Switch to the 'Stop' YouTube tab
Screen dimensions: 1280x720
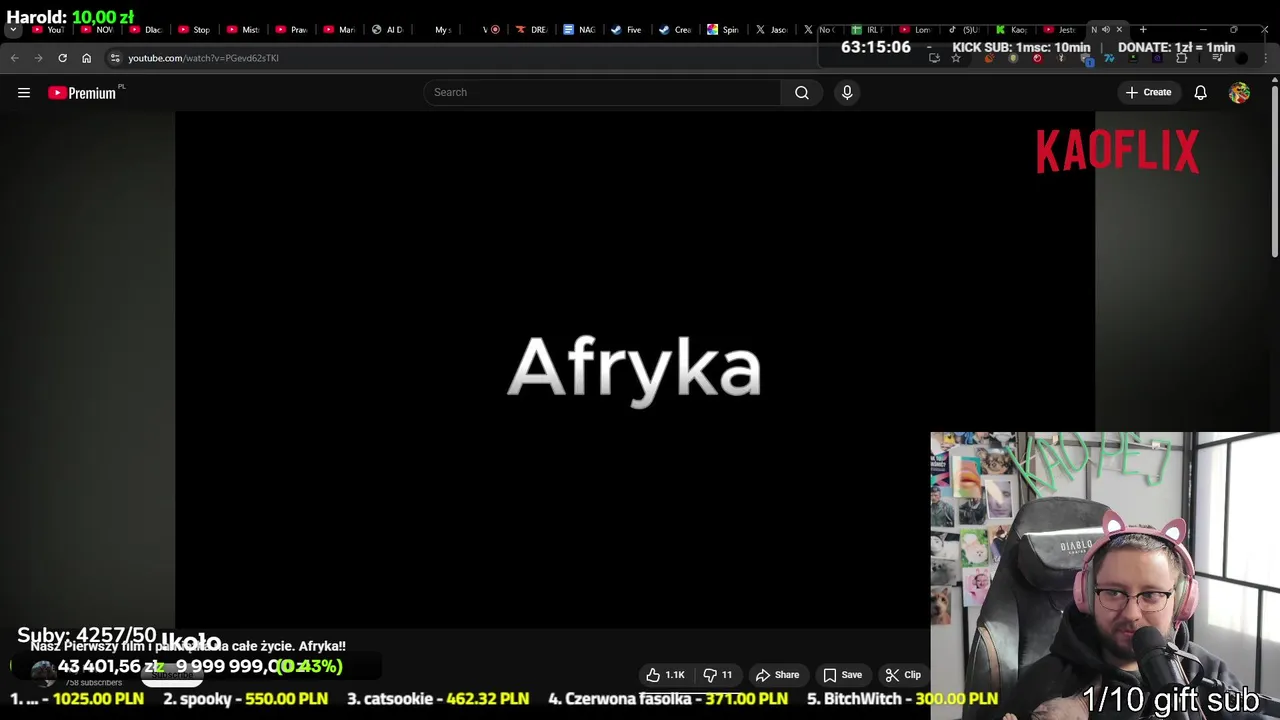[194, 29]
